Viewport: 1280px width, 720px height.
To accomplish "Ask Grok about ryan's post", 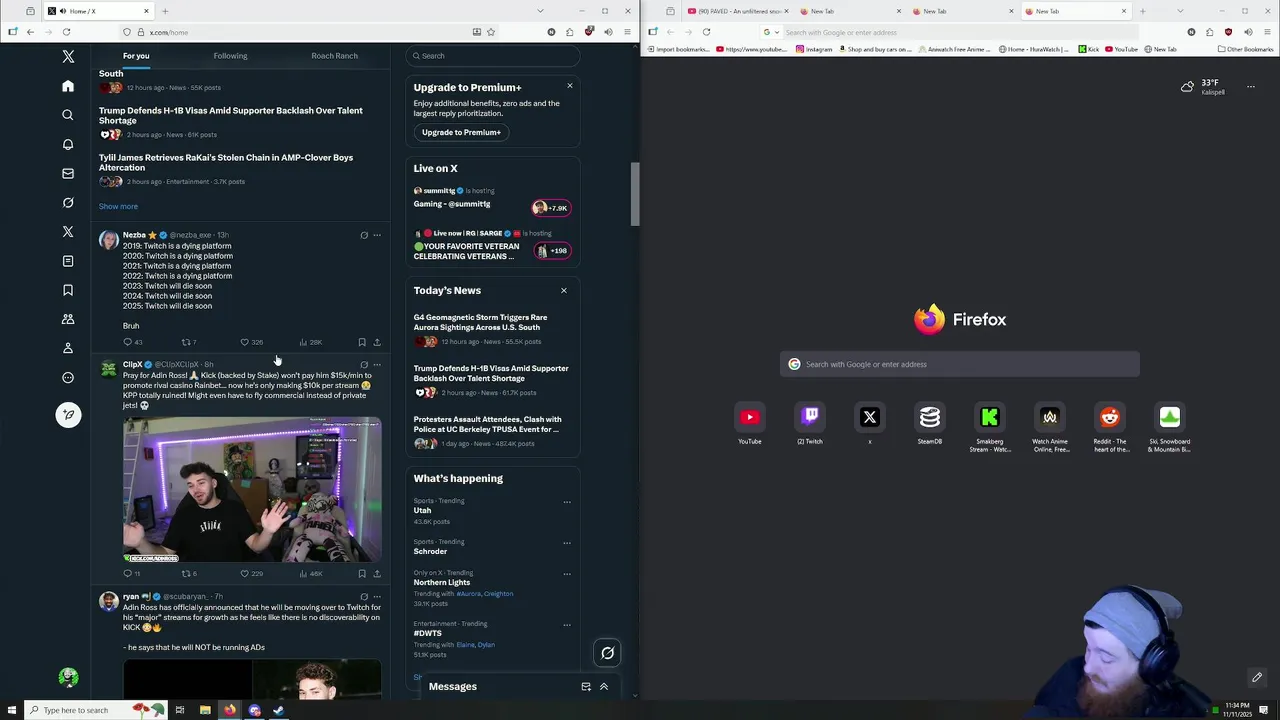I will [364, 596].
